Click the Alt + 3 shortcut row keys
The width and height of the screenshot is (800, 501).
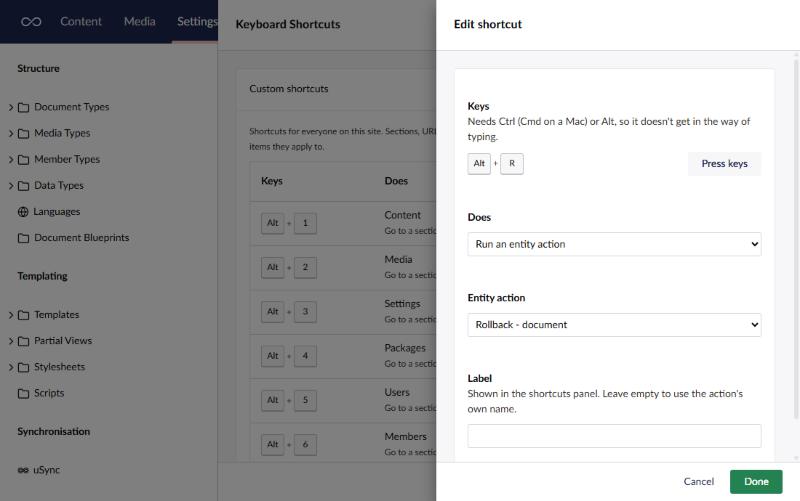289,312
